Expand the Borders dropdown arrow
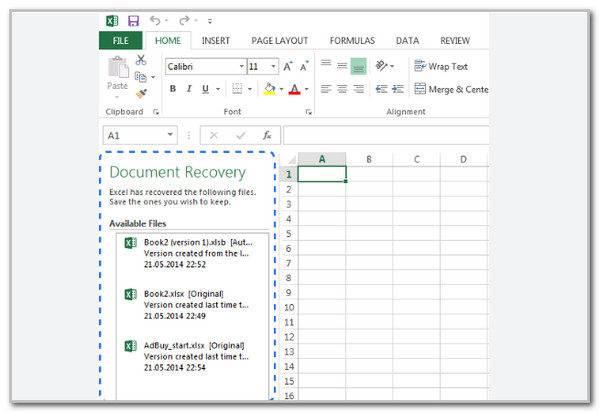This screenshot has width=600, height=413. click(x=250, y=89)
